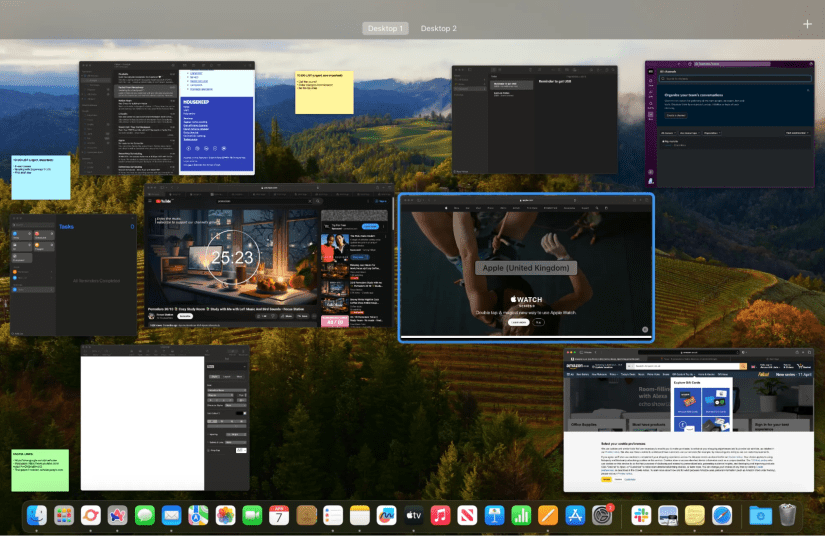Click the Calendar icon in dock
Screen dimensions: 825x536
(x=279, y=515)
